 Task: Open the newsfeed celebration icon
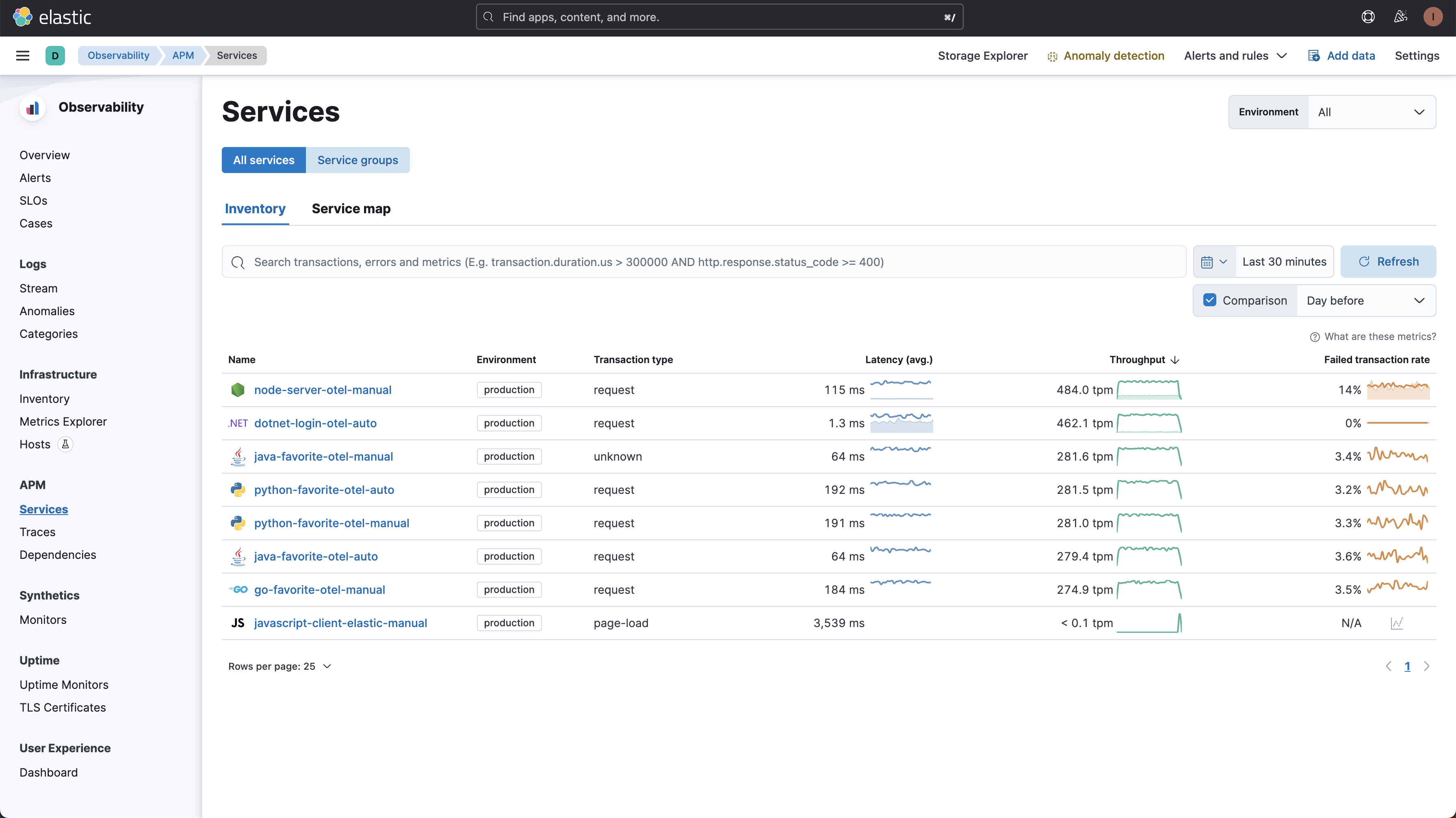coord(1400,17)
